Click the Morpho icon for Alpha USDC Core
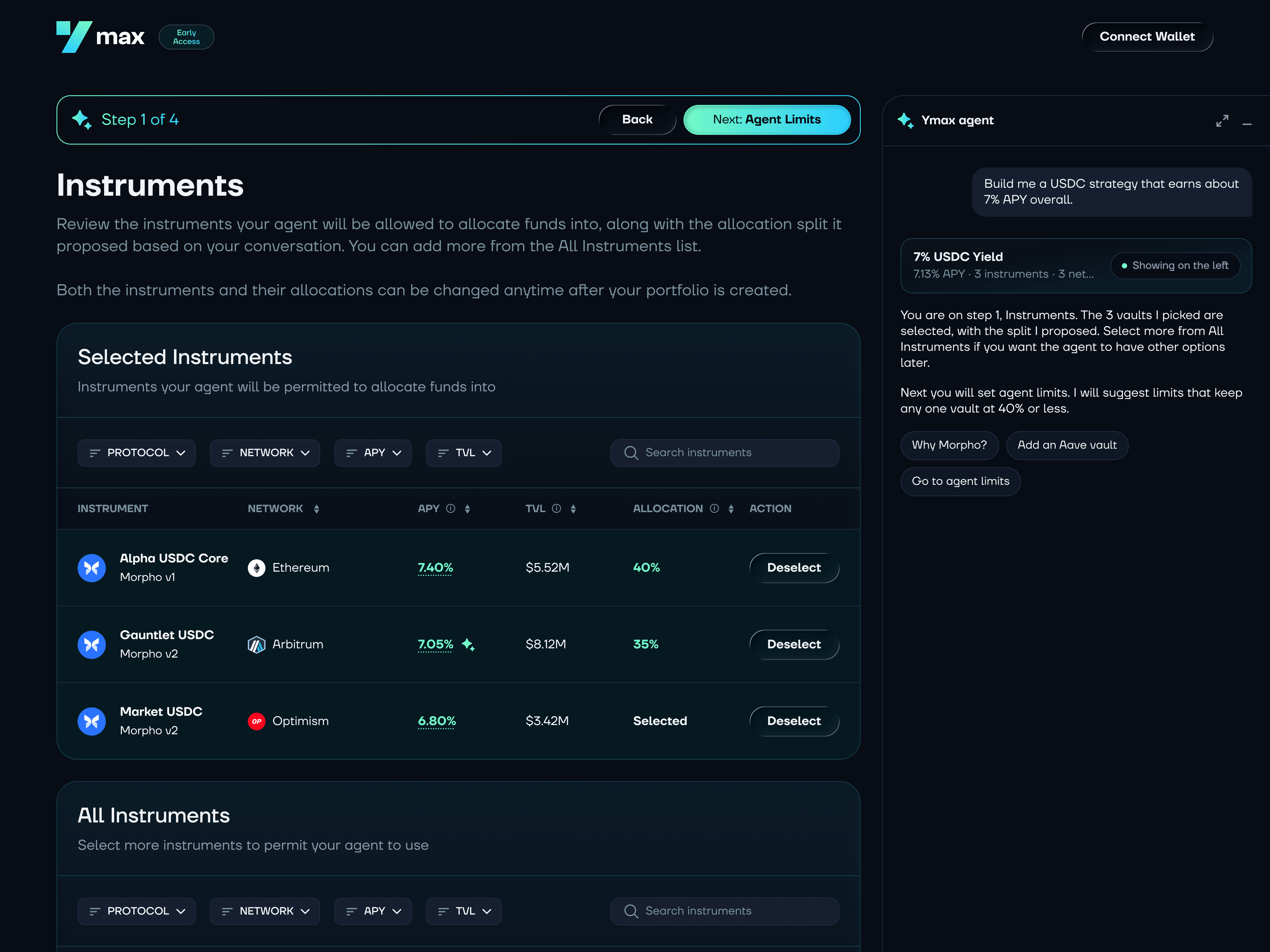This screenshot has width=1270, height=952. (x=92, y=568)
